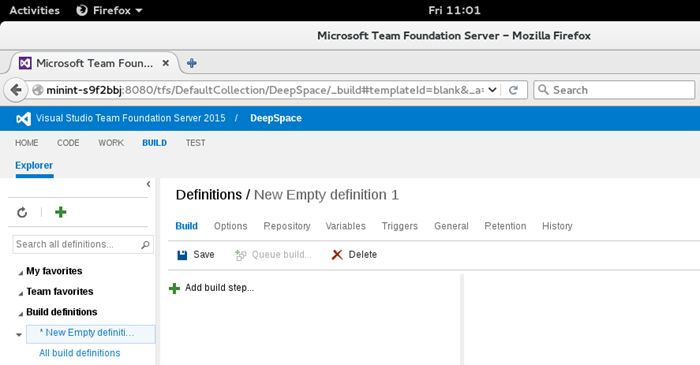Click the browser reload icon
Image resolution: width=700 pixels, height=365 pixels.
point(513,90)
